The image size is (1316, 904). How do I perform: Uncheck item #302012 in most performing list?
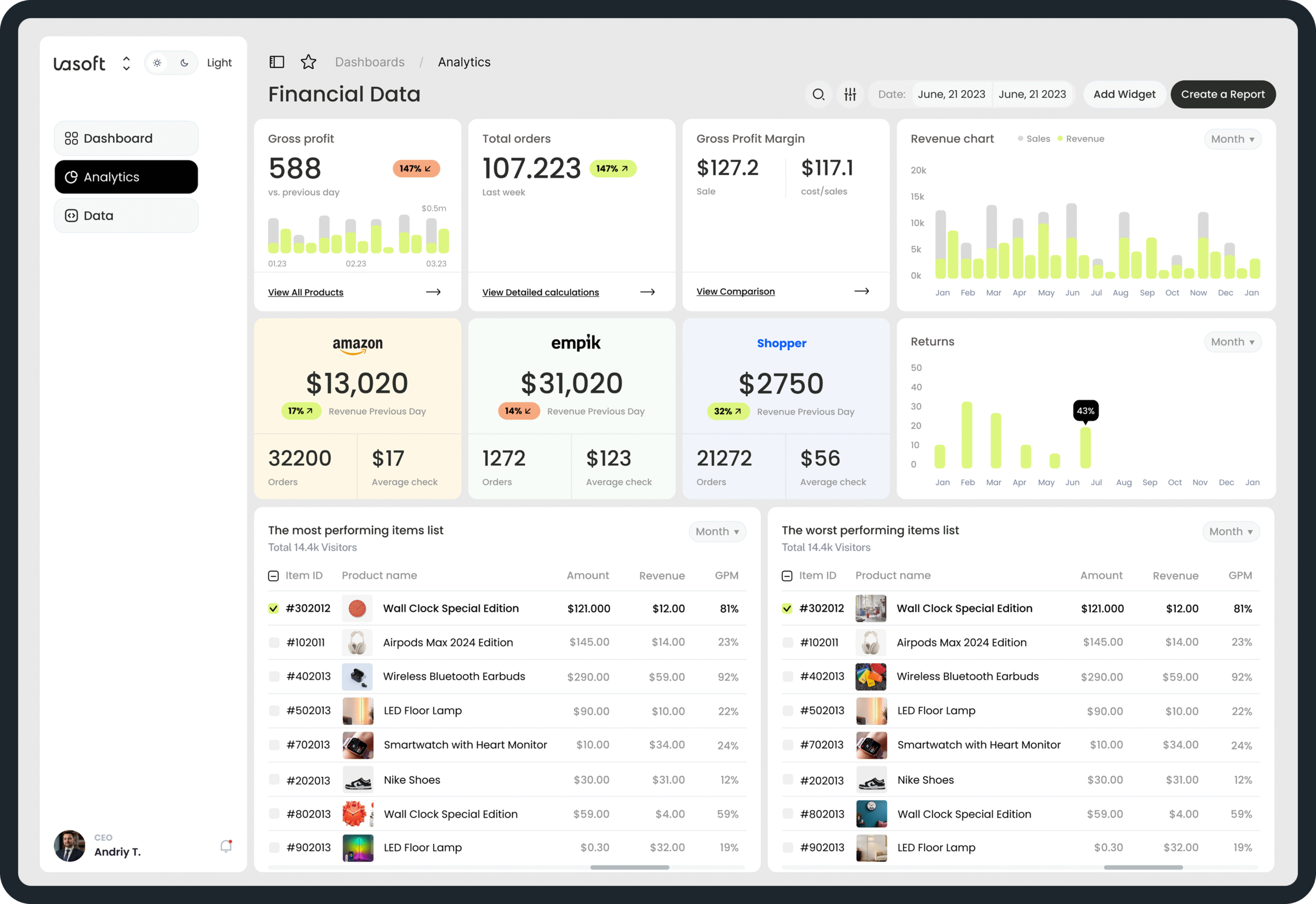(274, 608)
